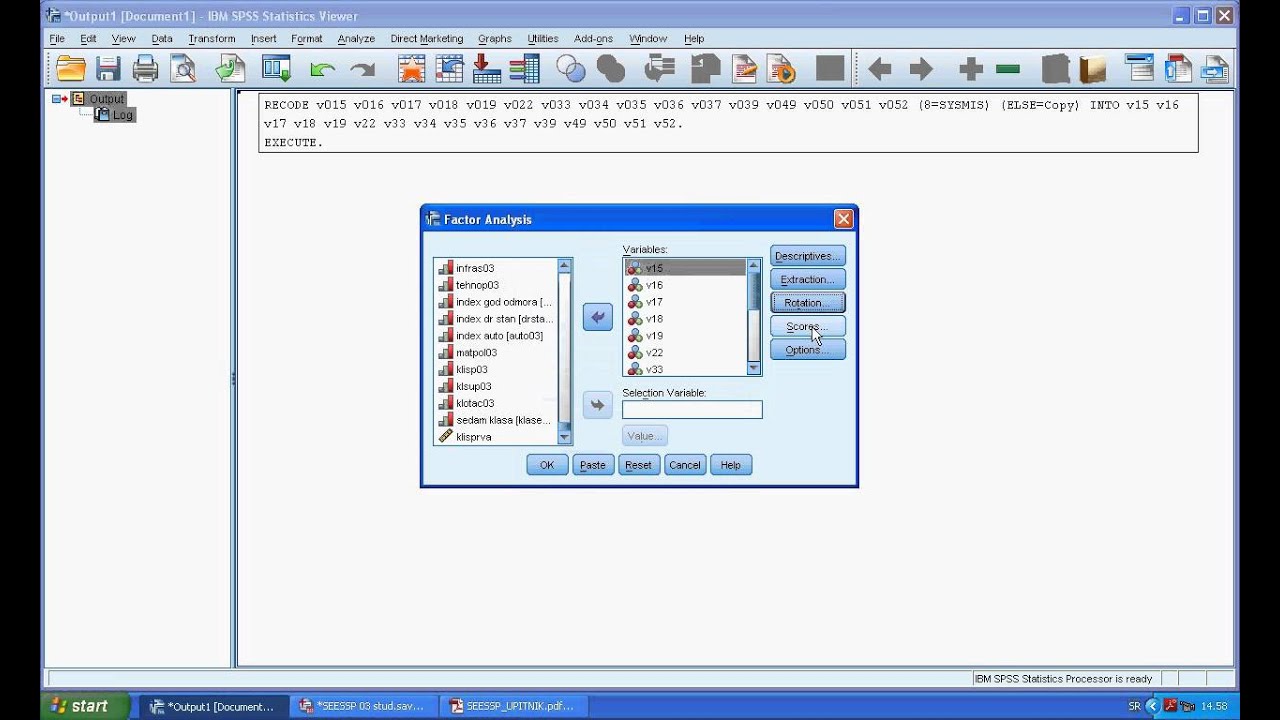Screen dimensions: 1280x720
Task: Expand the outline with the plus icon
Action: click(x=970, y=69)
